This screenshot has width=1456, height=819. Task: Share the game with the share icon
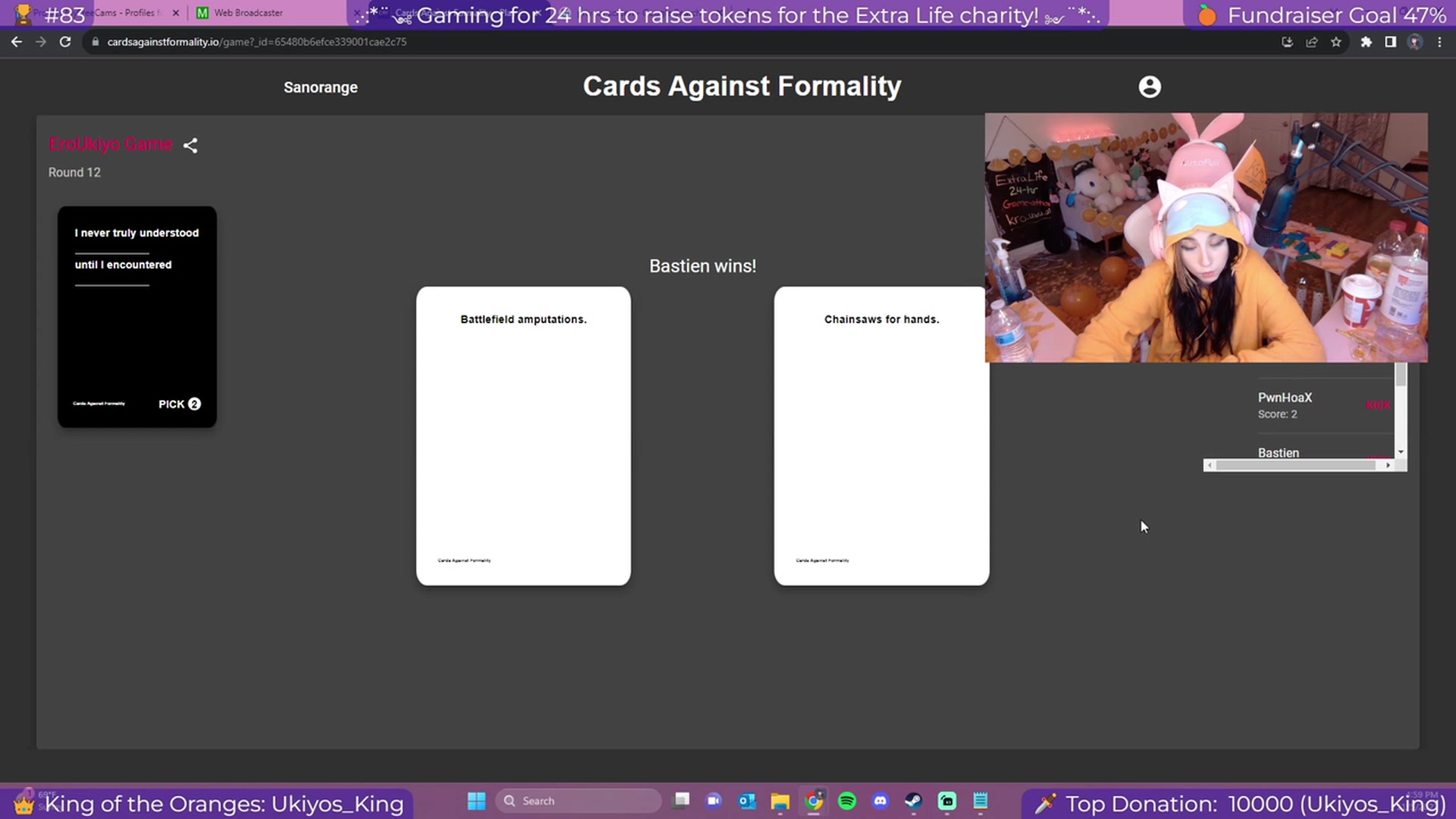(190, 146)
